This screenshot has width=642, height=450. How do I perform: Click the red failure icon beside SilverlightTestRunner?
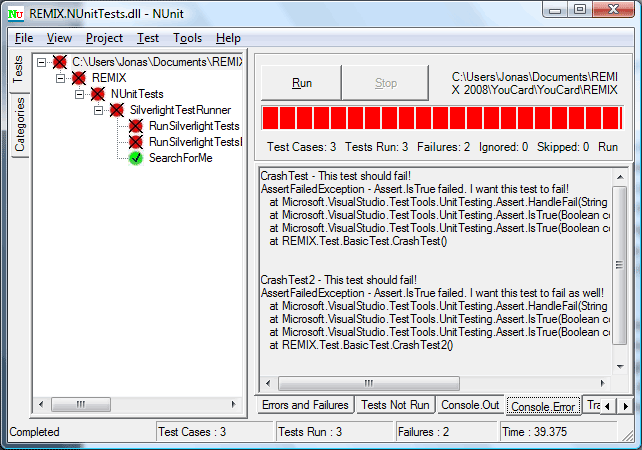pyautogui.click(x=117, y=110)
